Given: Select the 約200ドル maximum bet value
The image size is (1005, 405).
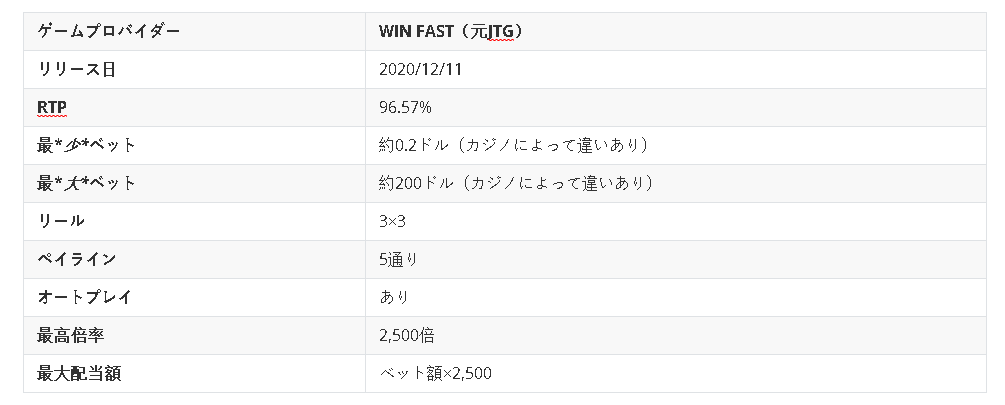Looking at the screenshot, I should [517, 183].
